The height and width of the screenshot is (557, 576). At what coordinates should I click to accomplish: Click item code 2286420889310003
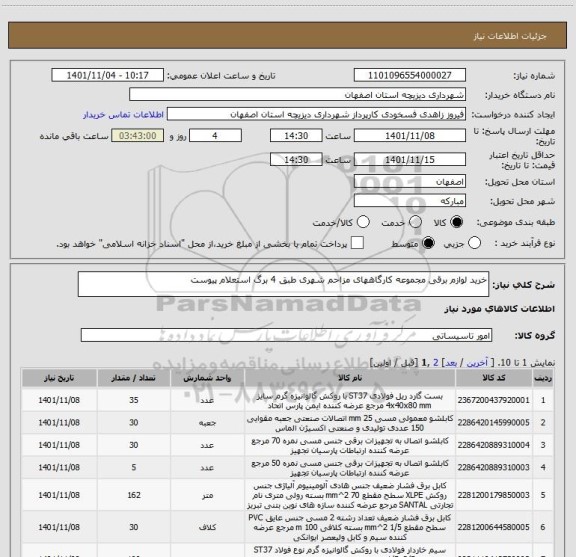pos(493,467)
